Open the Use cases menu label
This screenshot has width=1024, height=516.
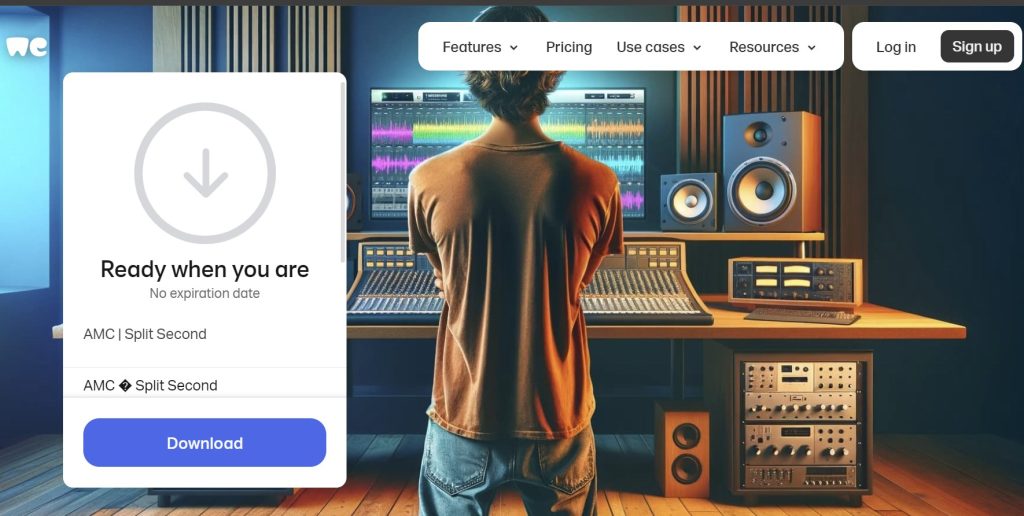click(650, 47)
